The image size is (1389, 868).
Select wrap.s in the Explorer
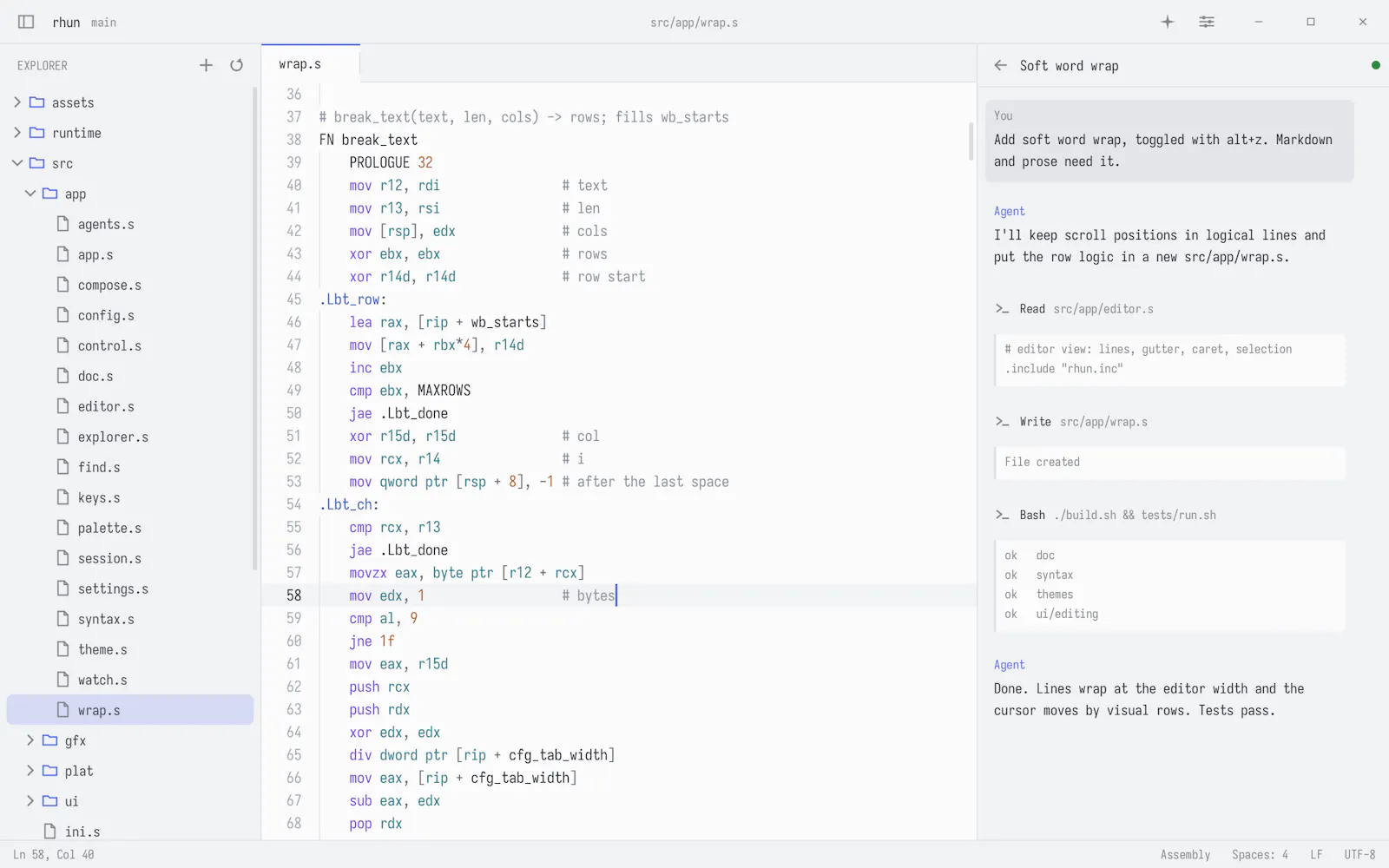pos(130,710)
